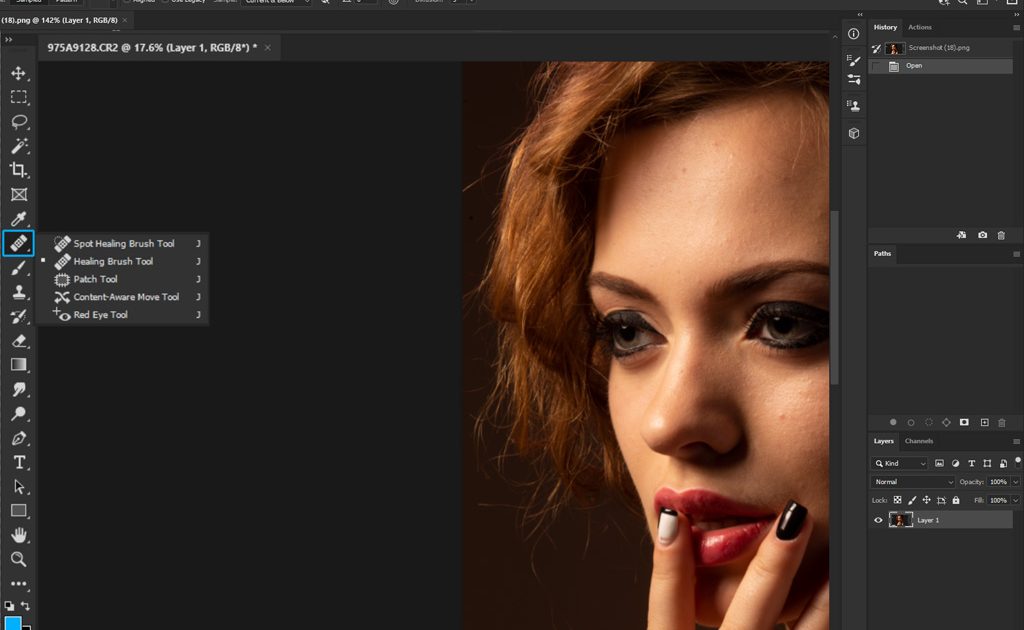Open History panel menu
Viewport: 1024px width, 630px height.
1016,27
